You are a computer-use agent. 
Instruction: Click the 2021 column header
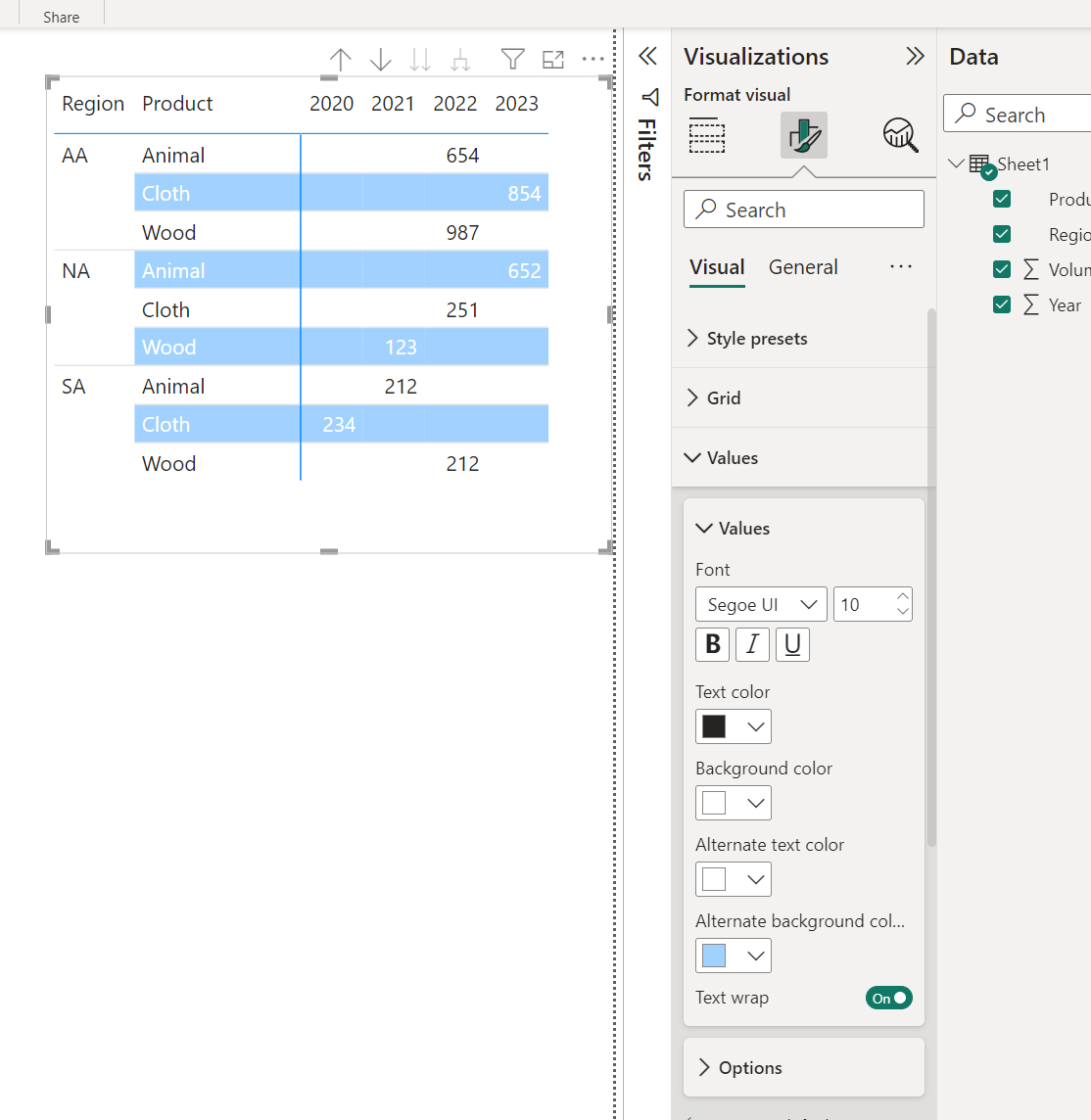coord(393,105)
